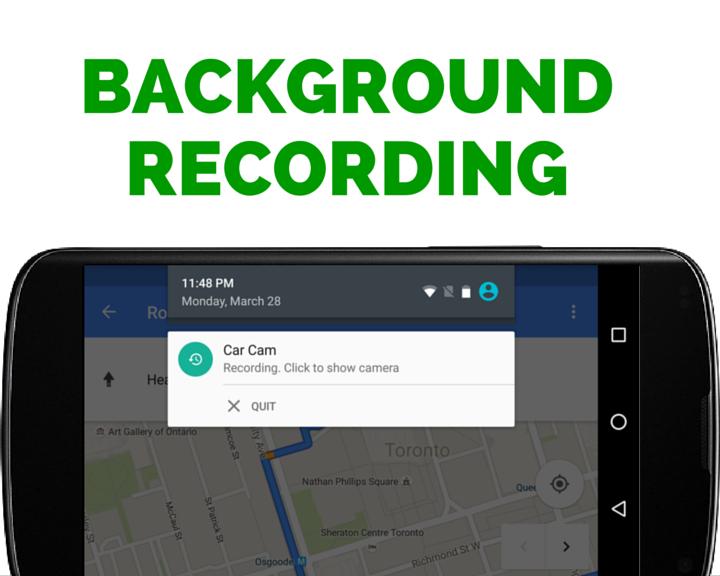
Task: Click the X icon beside QUIT
Action: point(234,406)
